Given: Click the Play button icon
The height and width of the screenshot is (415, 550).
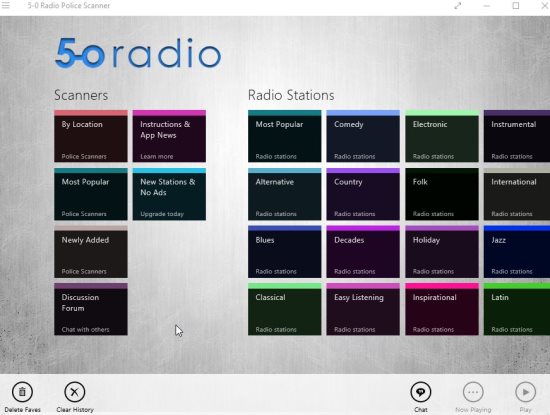Looking at the screenshot, I should pos(525,392).
